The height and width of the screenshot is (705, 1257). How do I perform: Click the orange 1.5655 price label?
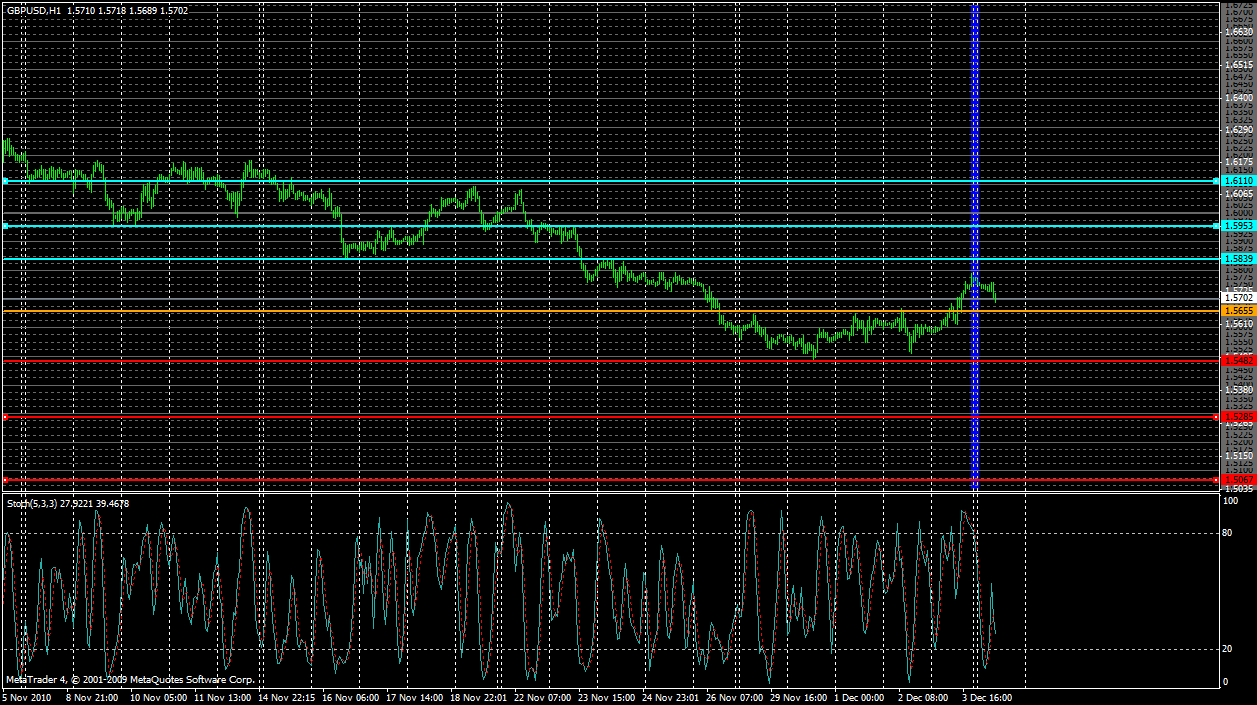[x=1238, y=311]
